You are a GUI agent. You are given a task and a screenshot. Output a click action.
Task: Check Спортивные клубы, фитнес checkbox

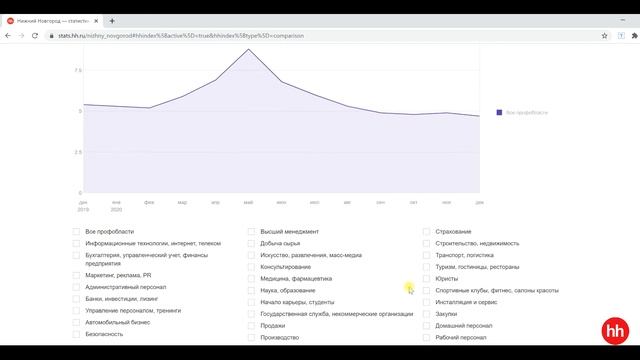tap(427, 291)
